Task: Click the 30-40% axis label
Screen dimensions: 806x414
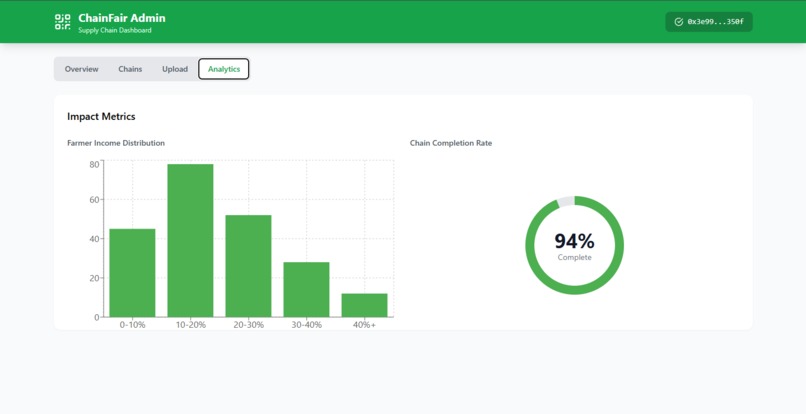Action: pyautogui.click(x=306, y=325)
